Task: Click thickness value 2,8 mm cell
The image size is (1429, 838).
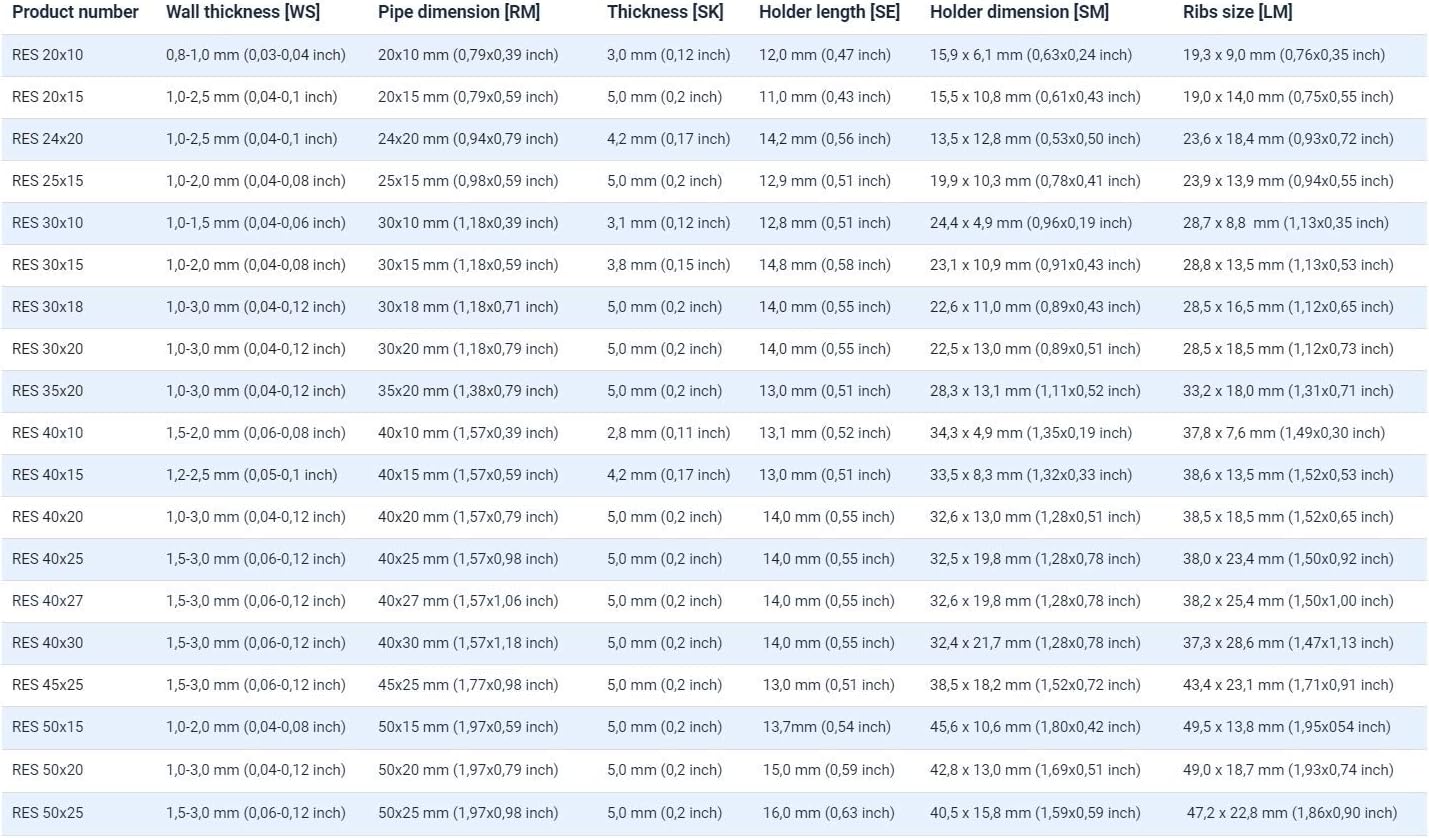Action: point(668,433)
